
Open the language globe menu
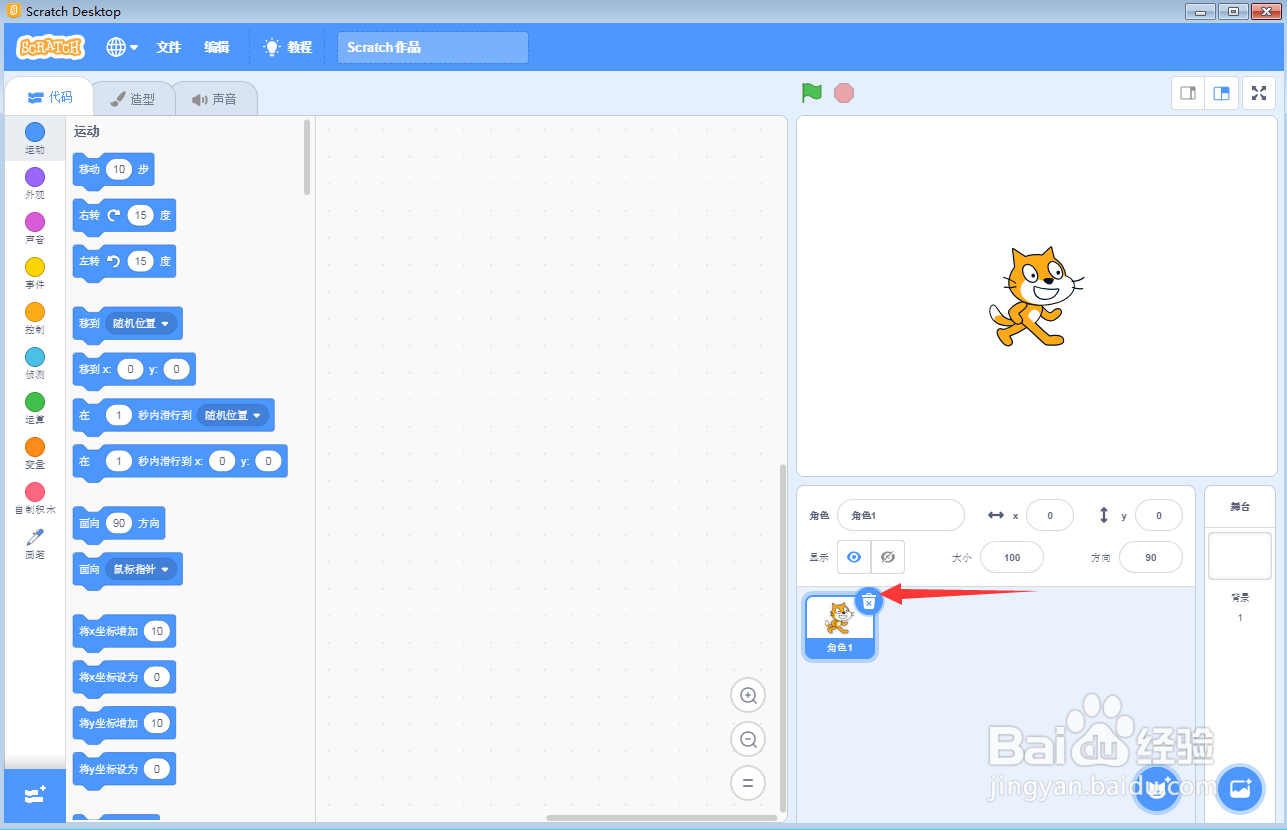122,47
